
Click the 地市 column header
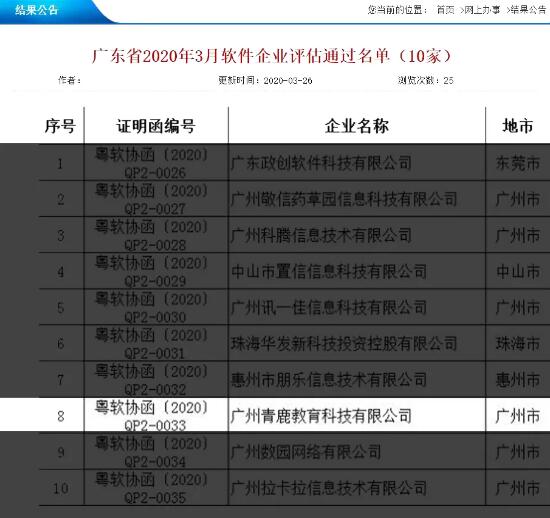click(518, 126)
